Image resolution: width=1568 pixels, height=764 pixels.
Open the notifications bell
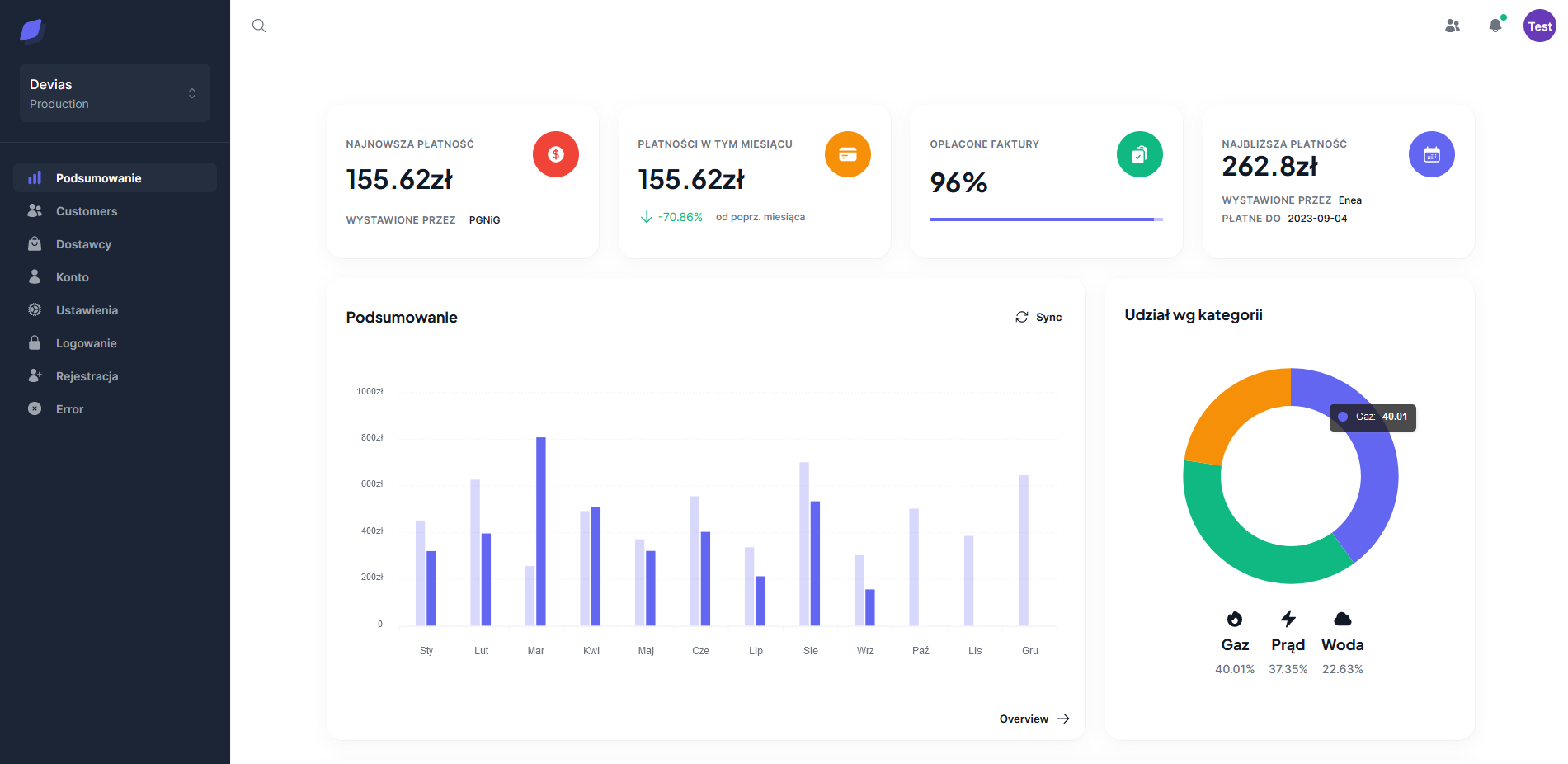point(1495,26)
